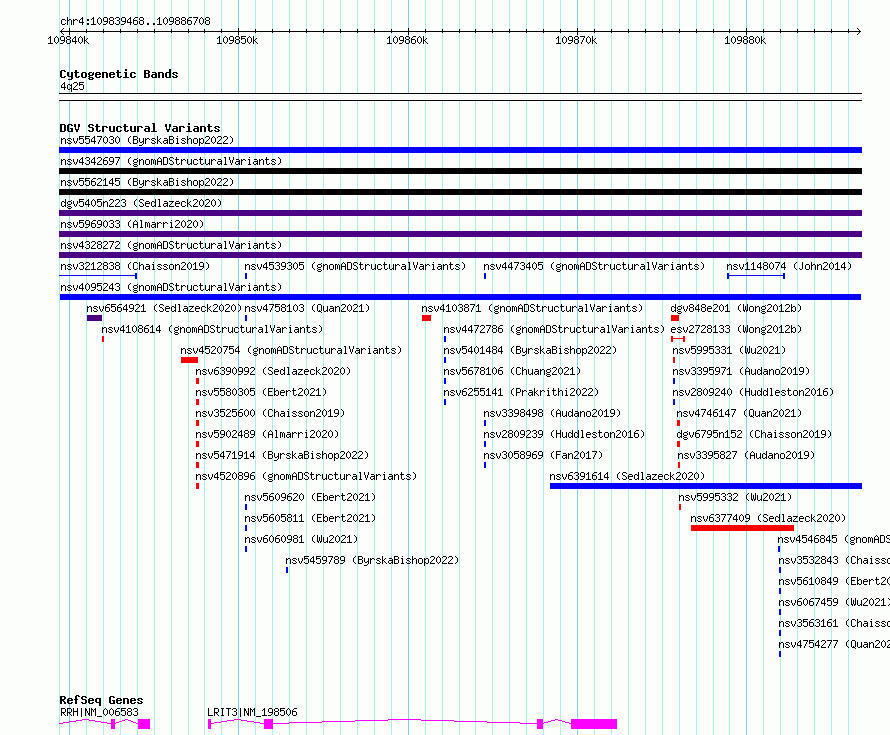Click the red nsv6377409 variant bar
The width and height of the screenshot is (890, 735).
[x=742, y=528]
